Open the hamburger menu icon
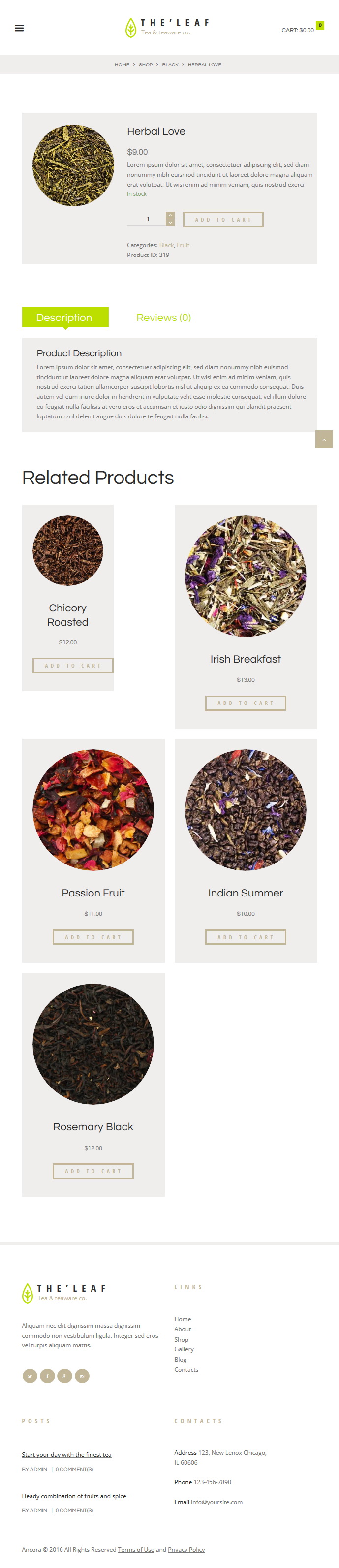Screen dimensions: 339x1568 pos(19,28)
